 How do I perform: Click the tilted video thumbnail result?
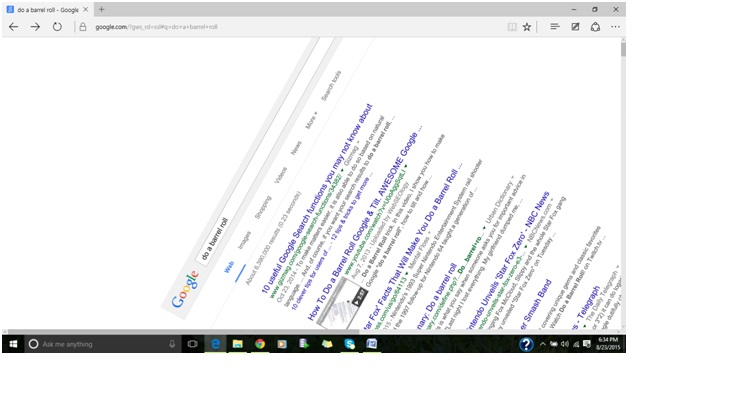pyautogui.click(x=342, y=302)
